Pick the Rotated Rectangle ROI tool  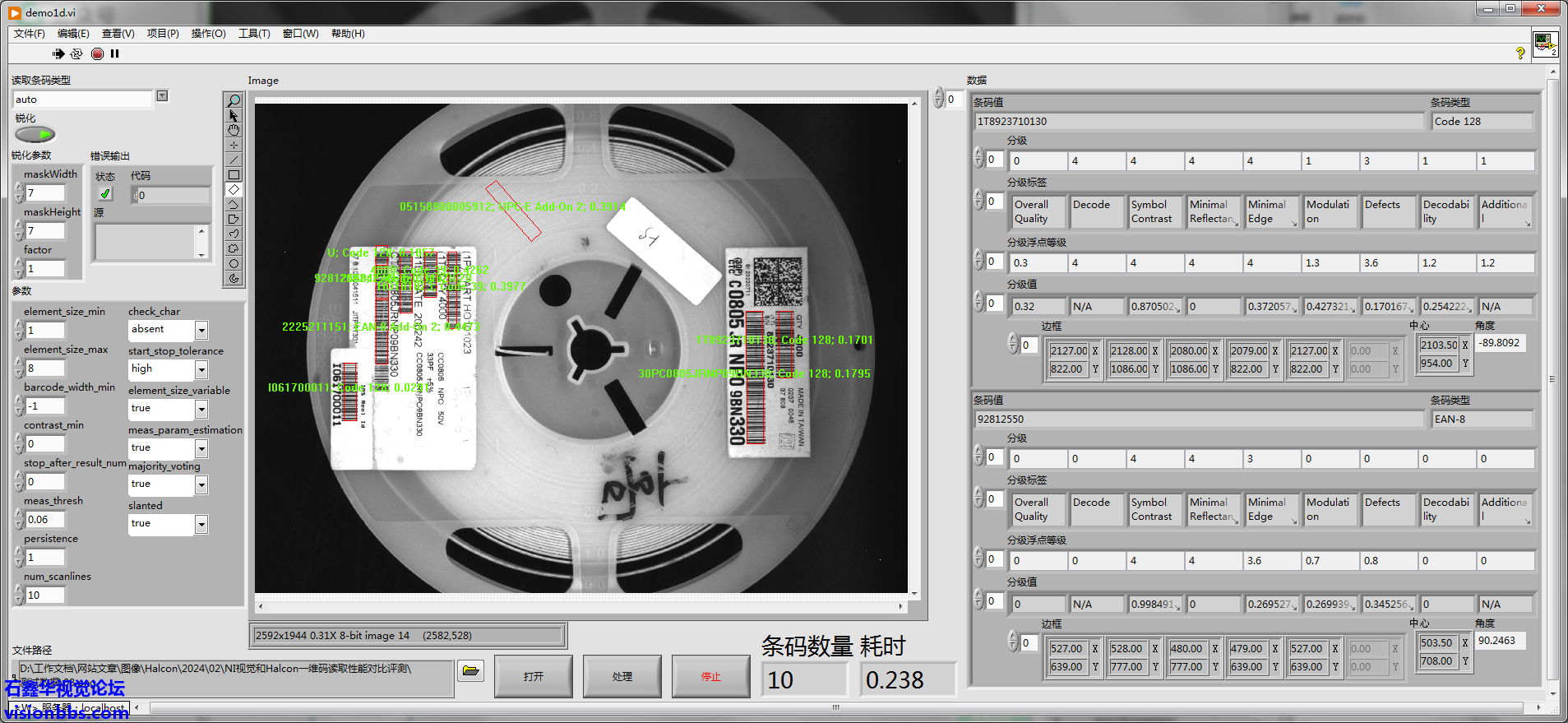click(234, 190)
